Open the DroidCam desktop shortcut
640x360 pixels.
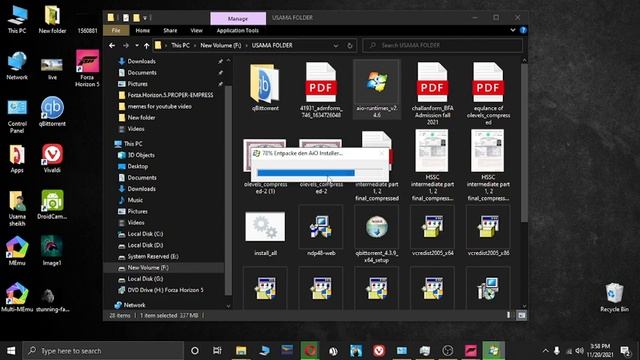coord(52,205)
